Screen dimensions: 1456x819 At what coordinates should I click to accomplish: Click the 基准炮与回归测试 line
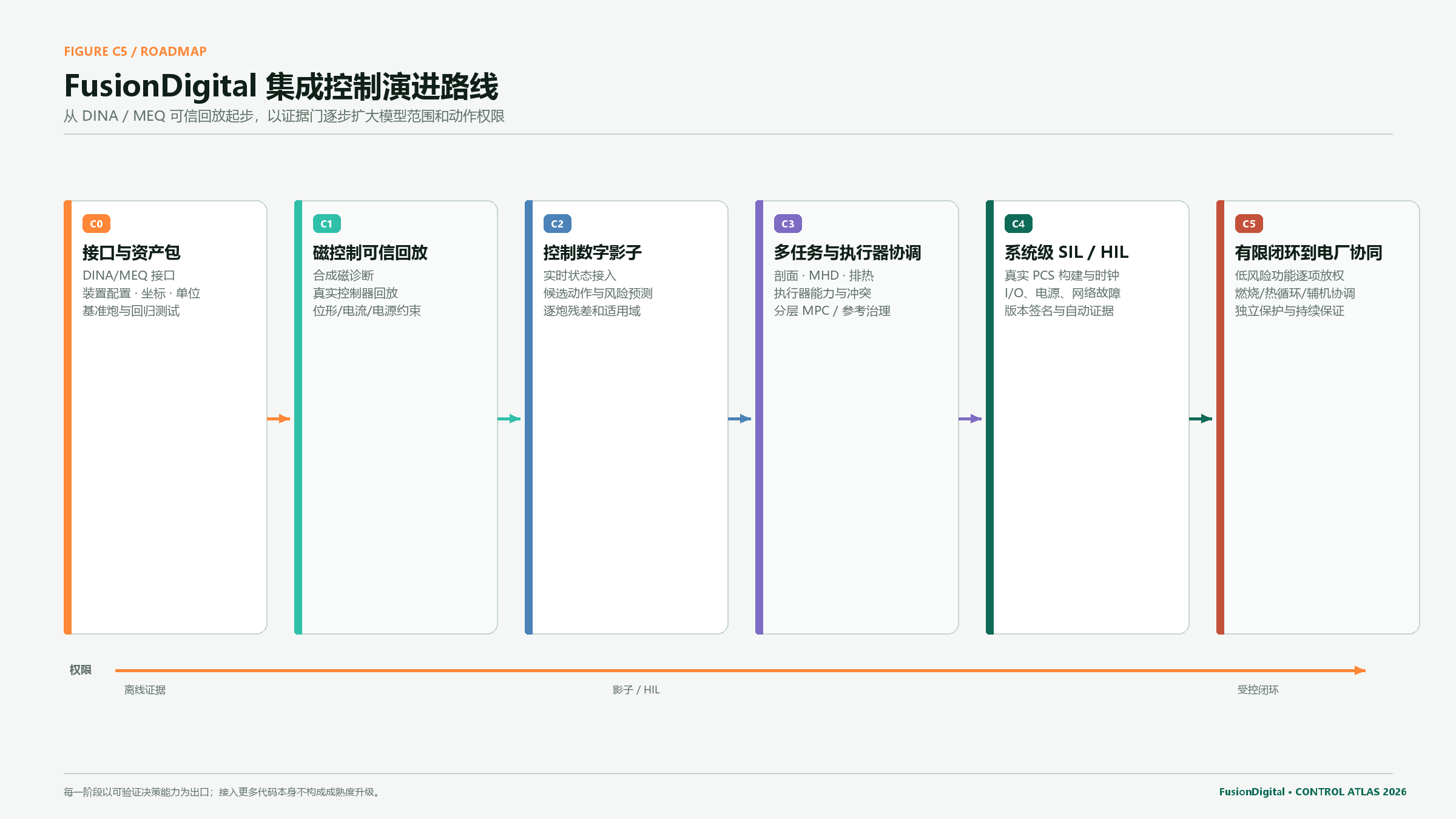click(x=131, y=311)
